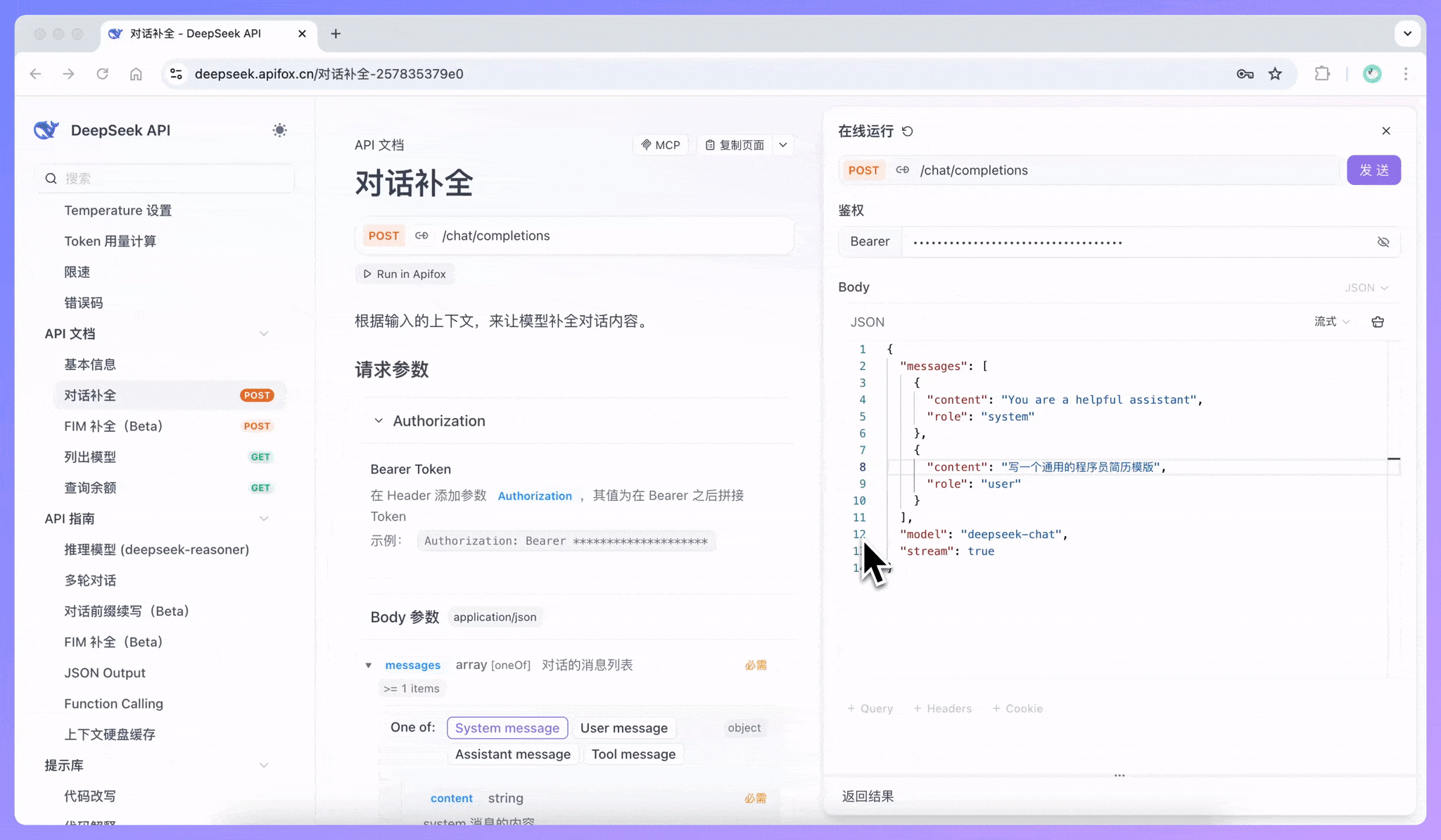
Task: Click the 复制页面 copy page button
Action: pyautogui.click(x=735, y=145)
